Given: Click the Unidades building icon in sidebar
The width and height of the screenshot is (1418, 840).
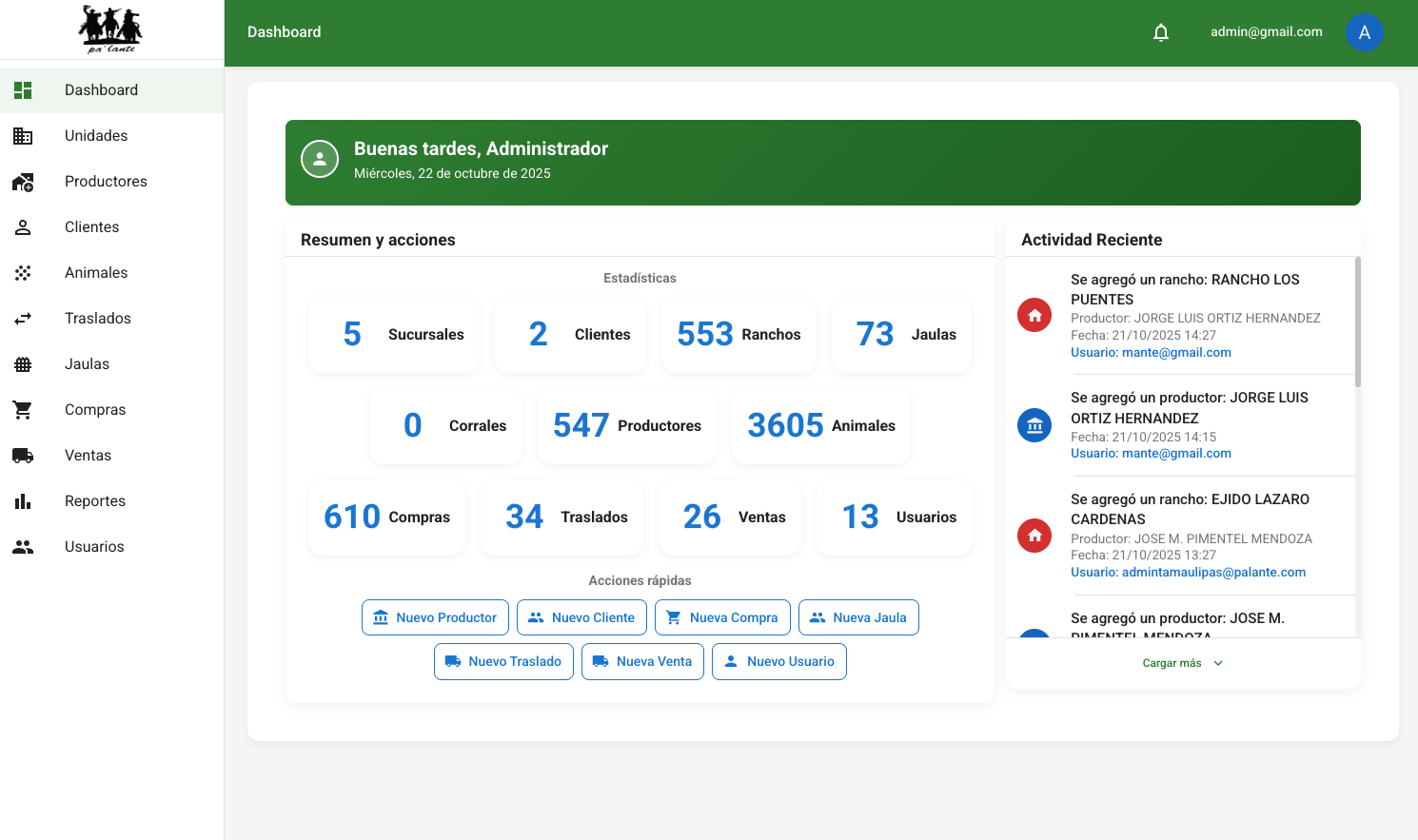Looking at the screenshot, I should pos(23,136).
